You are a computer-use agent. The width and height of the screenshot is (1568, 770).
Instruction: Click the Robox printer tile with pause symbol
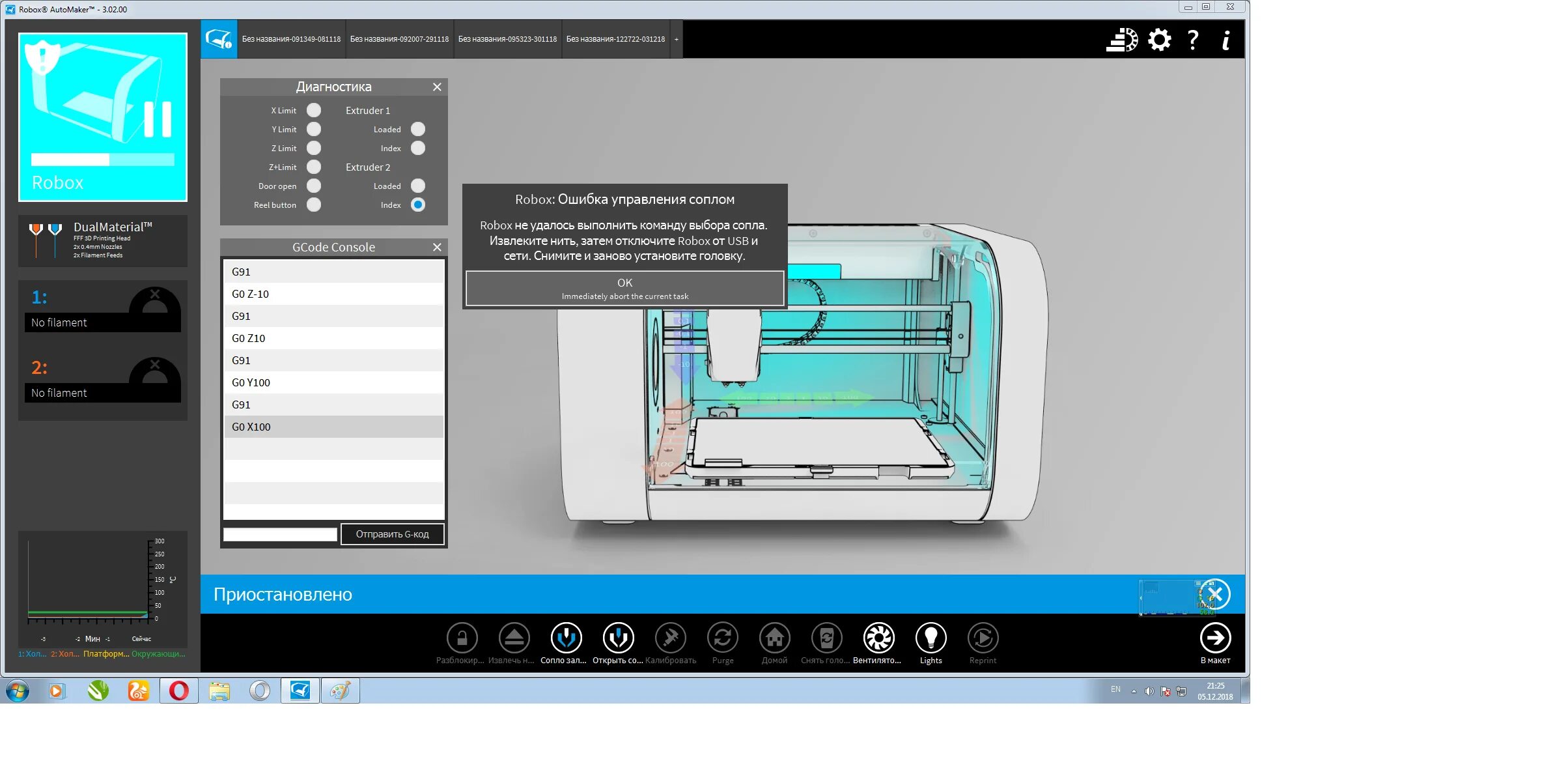click(103, 117)
